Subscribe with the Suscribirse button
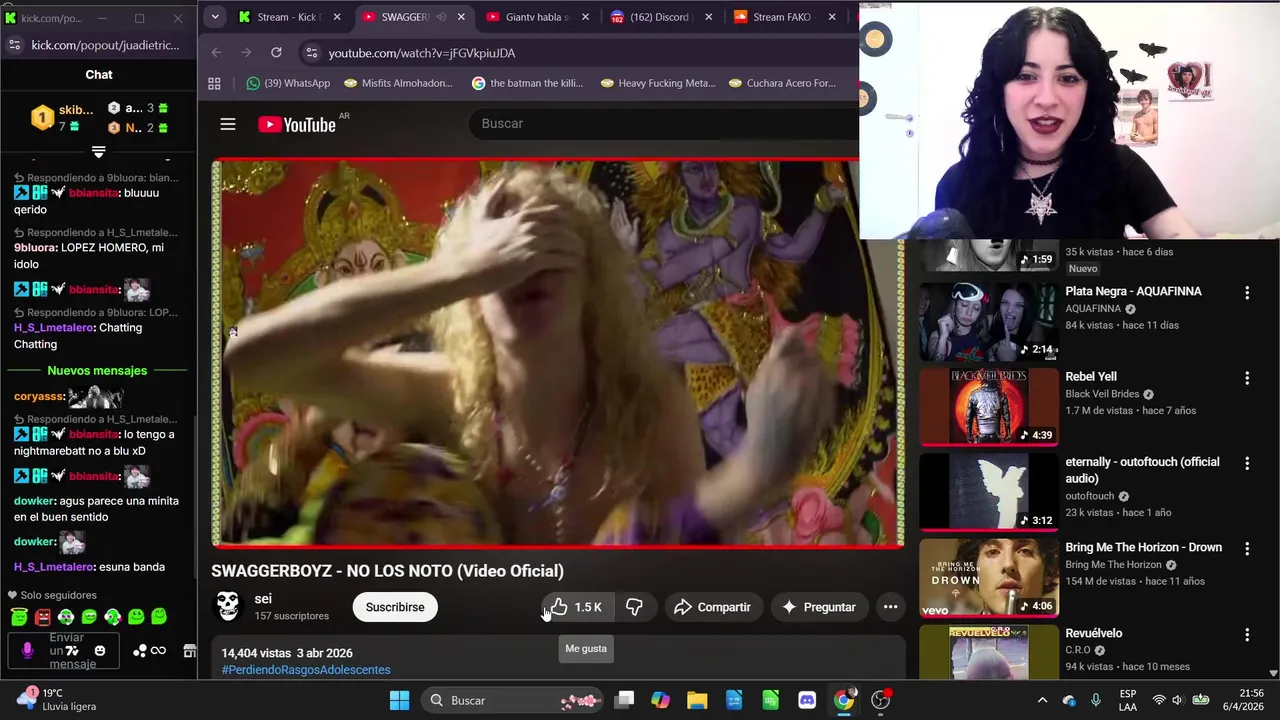The image size is (1280, 720). tap(395, 607)
